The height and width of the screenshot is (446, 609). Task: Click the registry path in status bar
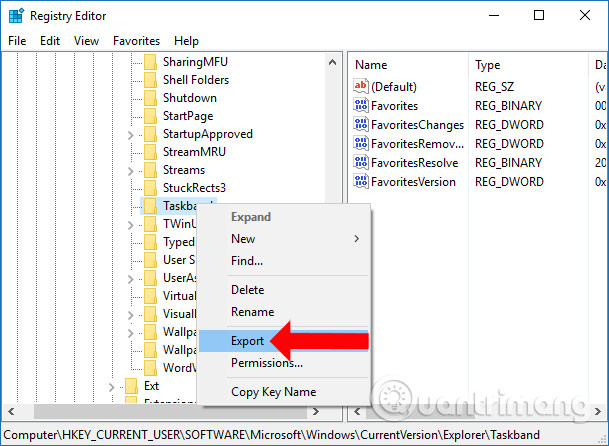tap(271, 434)
